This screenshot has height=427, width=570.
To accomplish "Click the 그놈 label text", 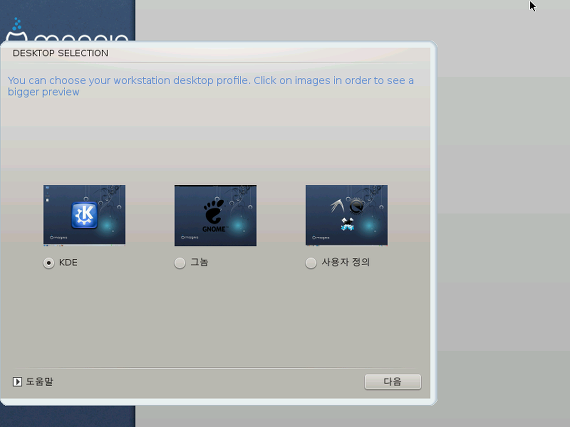I will [x=199, y=262].
